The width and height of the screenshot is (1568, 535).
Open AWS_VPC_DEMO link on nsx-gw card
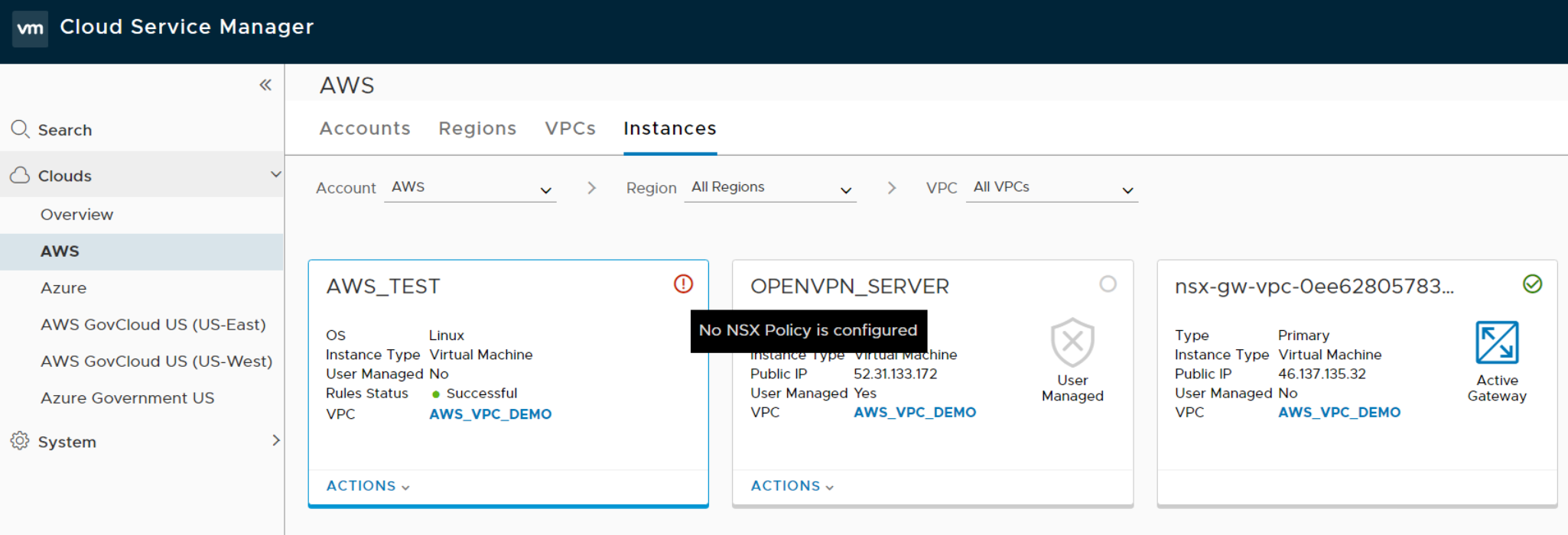1339,413
